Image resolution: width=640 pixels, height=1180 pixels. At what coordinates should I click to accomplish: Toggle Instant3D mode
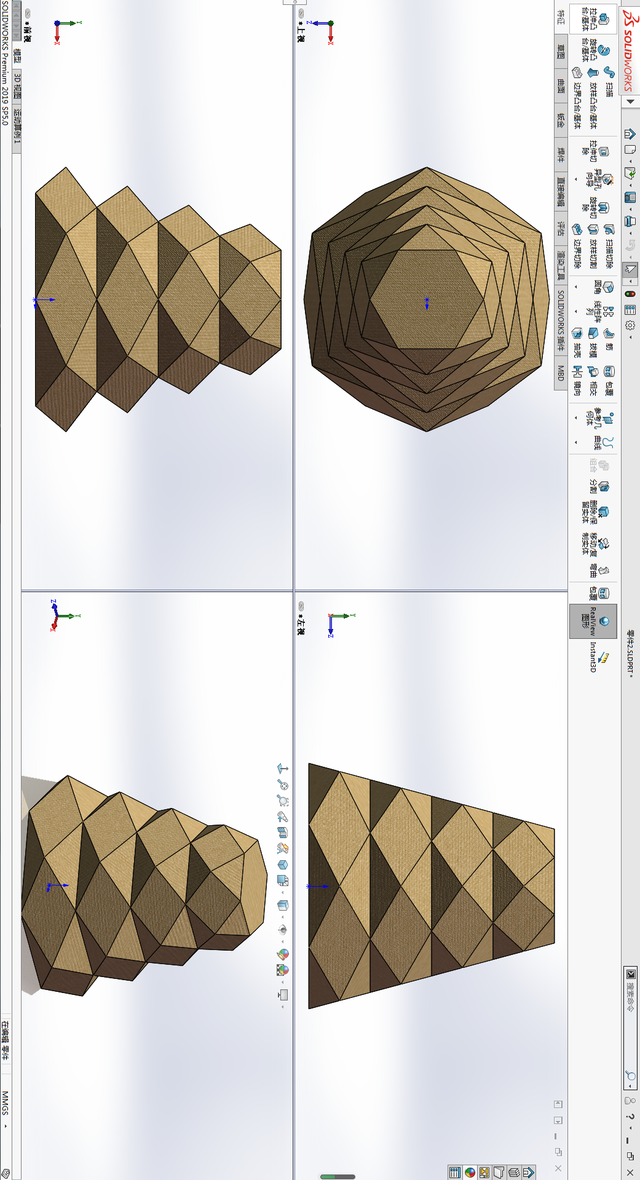600,656
